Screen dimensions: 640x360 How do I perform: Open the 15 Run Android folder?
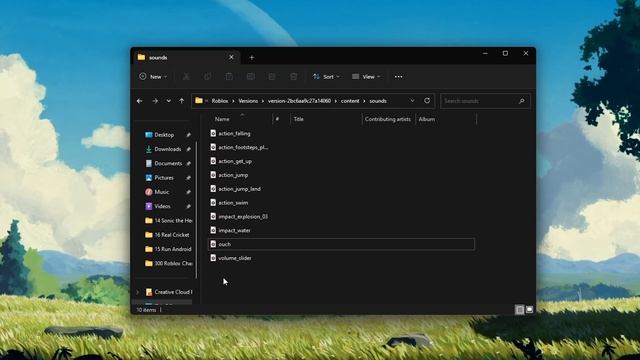click(168, 249)
